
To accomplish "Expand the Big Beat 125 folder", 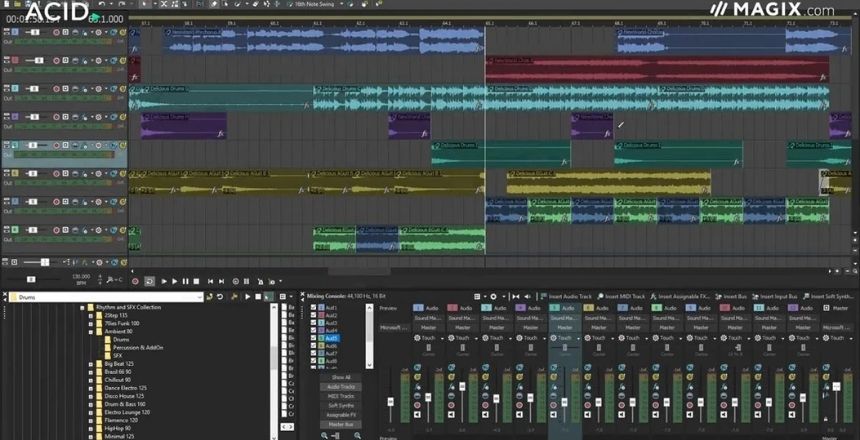I will [90, 364].
